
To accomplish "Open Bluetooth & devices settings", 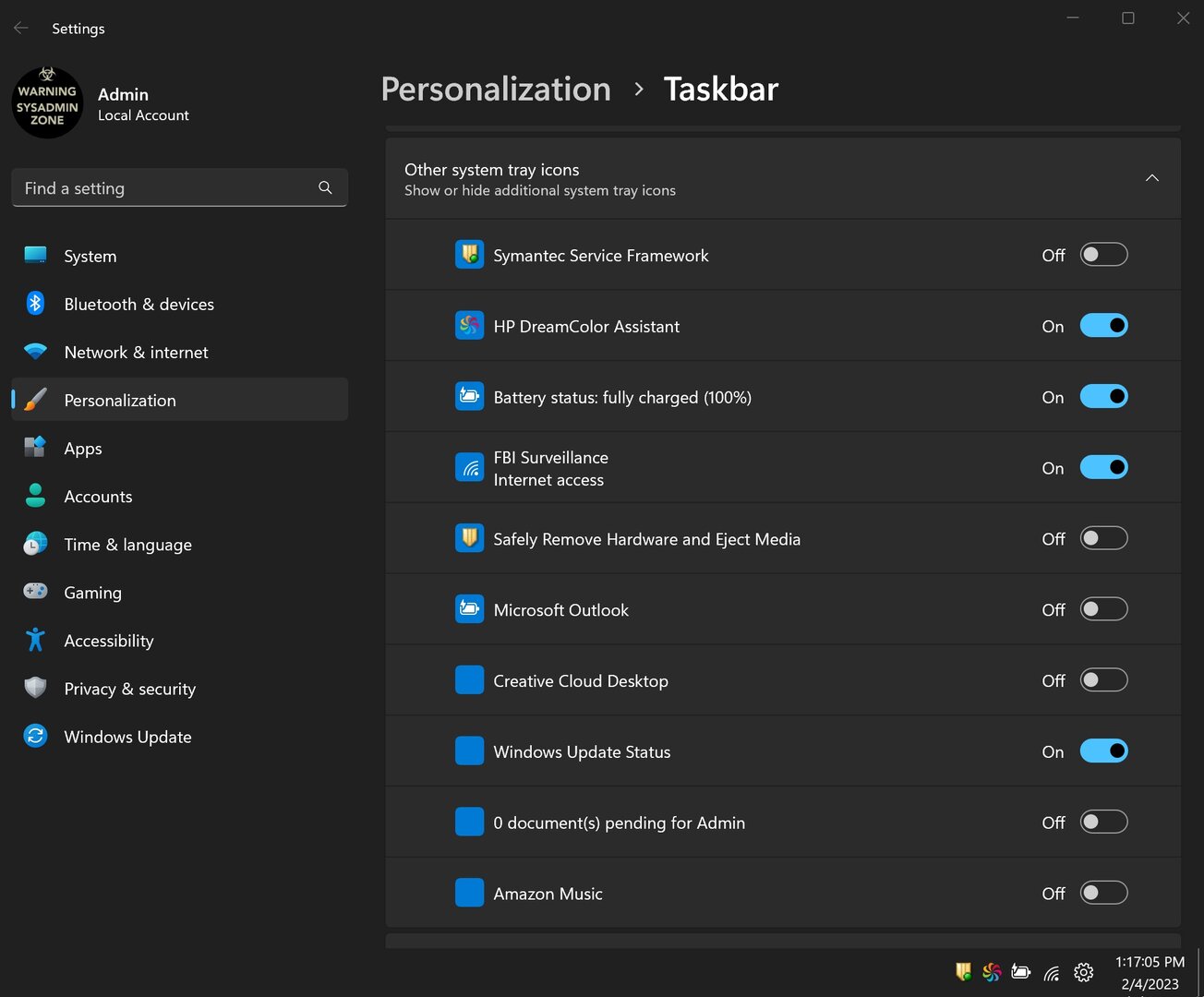I will 180,304.
